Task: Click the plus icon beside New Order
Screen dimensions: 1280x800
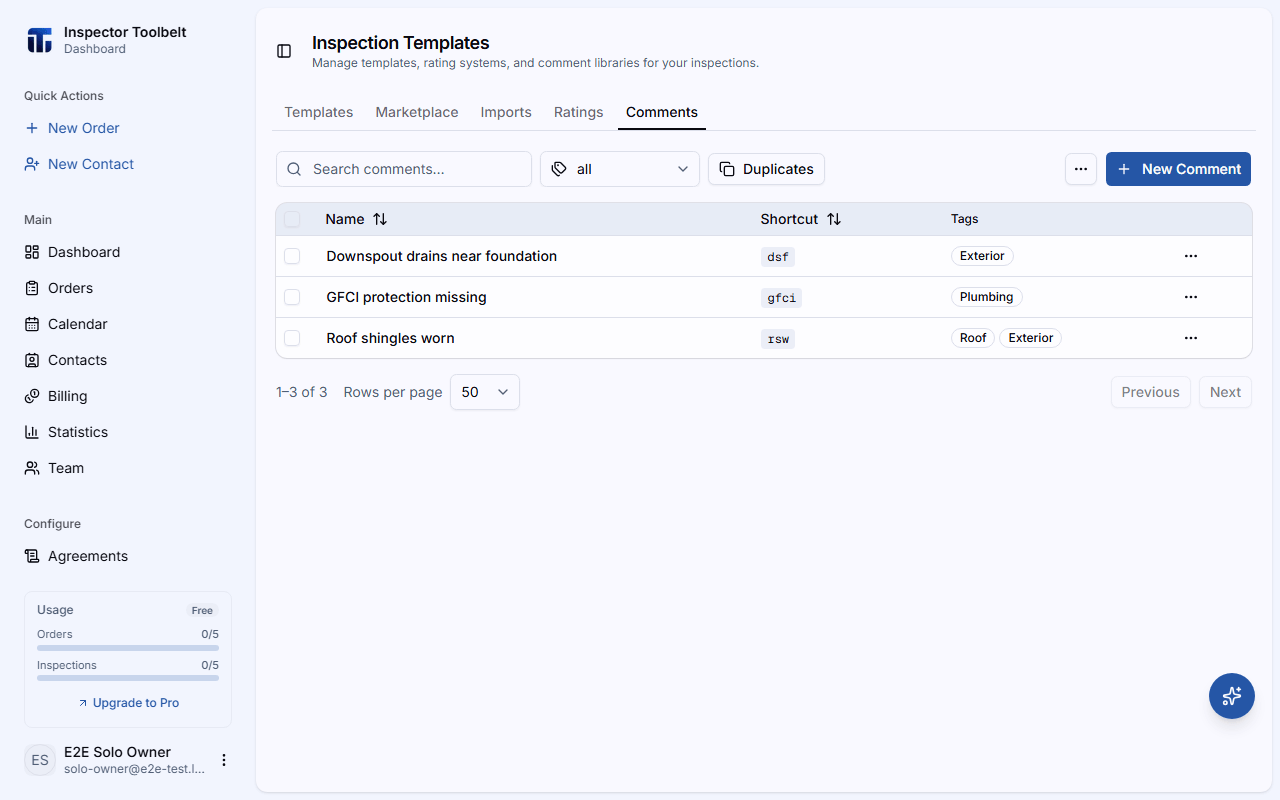Action: pos(32,128)
